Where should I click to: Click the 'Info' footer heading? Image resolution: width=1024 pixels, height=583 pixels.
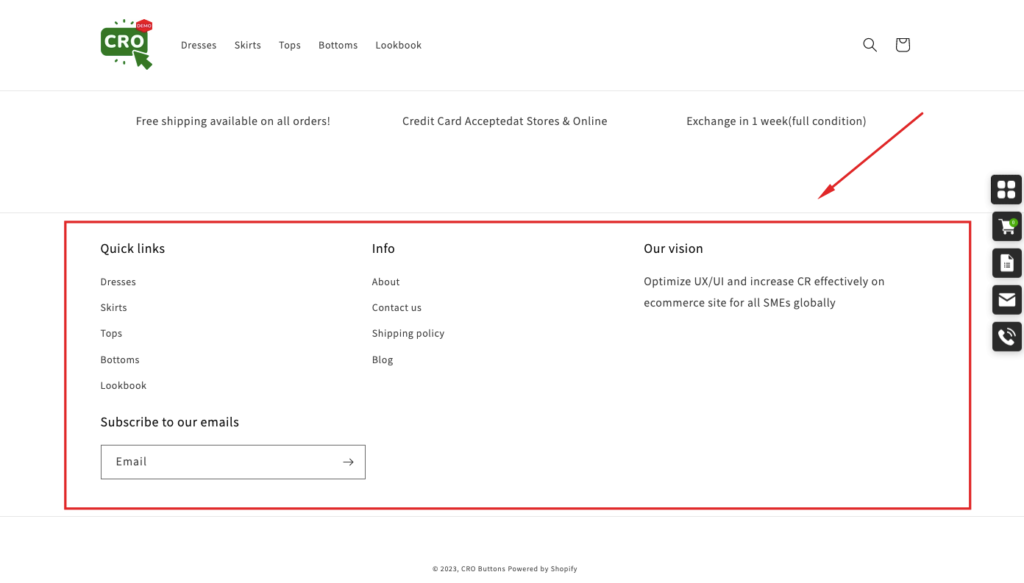pyautogui.click(x=383, y=249)
